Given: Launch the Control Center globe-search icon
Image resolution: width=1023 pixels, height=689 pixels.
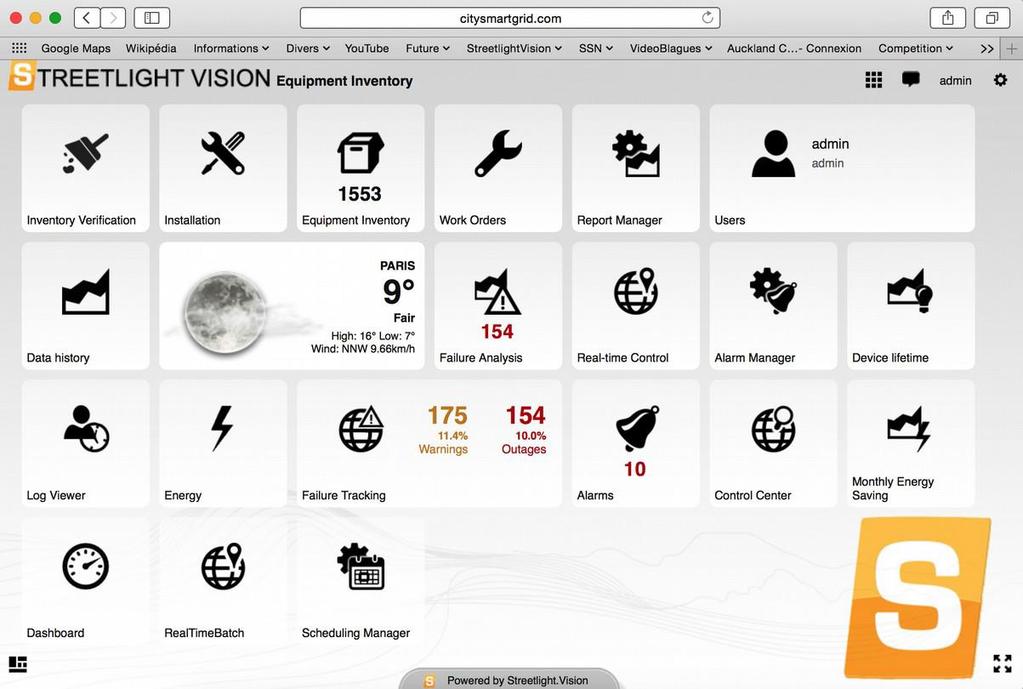Looking at the screenshot, I should tap(773, 429).
